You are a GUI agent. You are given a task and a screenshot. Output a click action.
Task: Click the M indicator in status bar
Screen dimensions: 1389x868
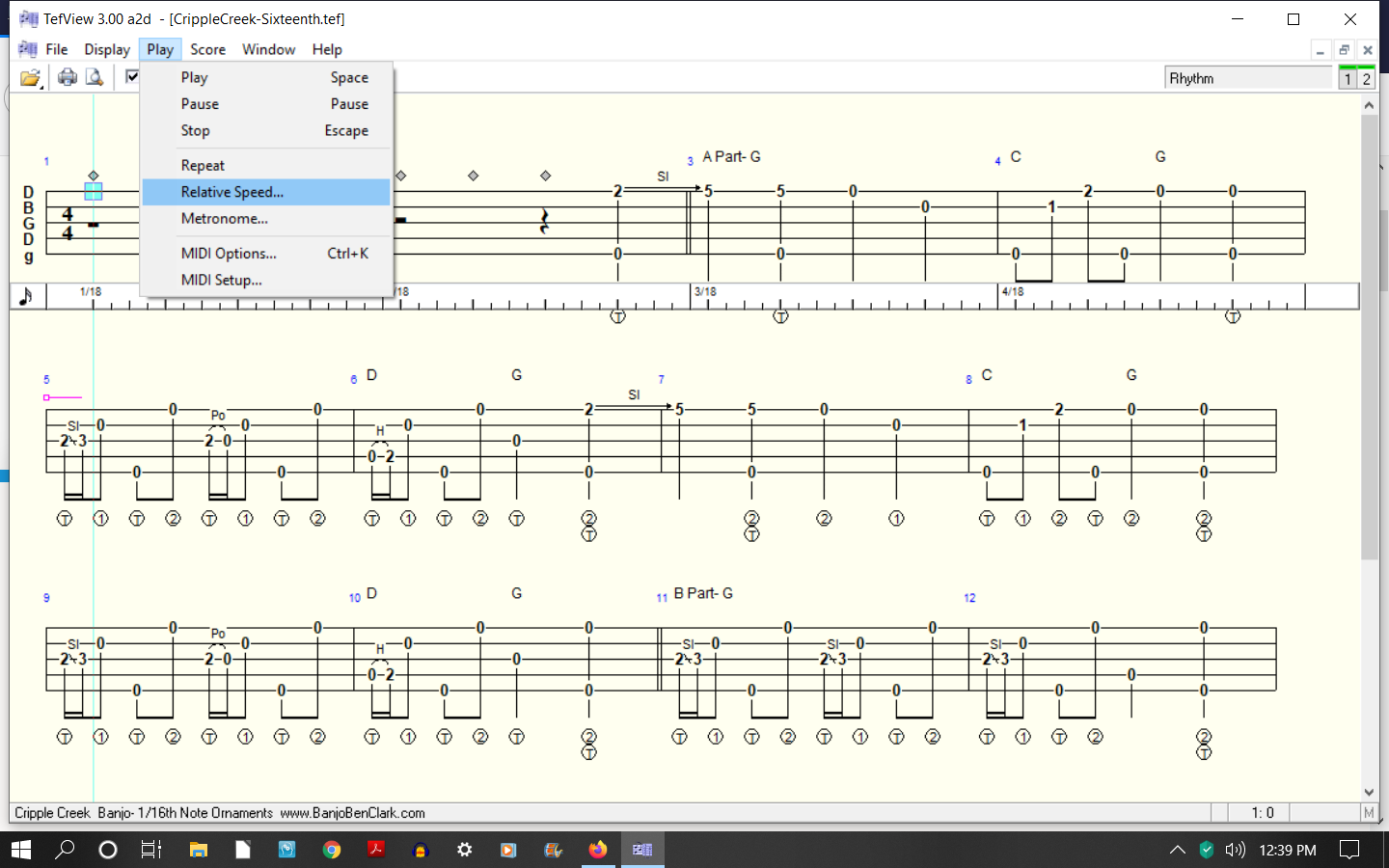(x=1368, y=813)
